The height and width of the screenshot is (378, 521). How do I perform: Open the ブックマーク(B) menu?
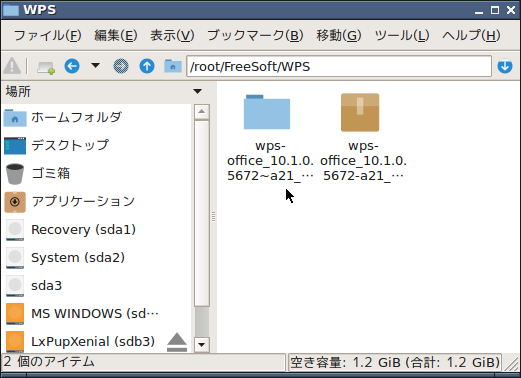tap(255, 35)
